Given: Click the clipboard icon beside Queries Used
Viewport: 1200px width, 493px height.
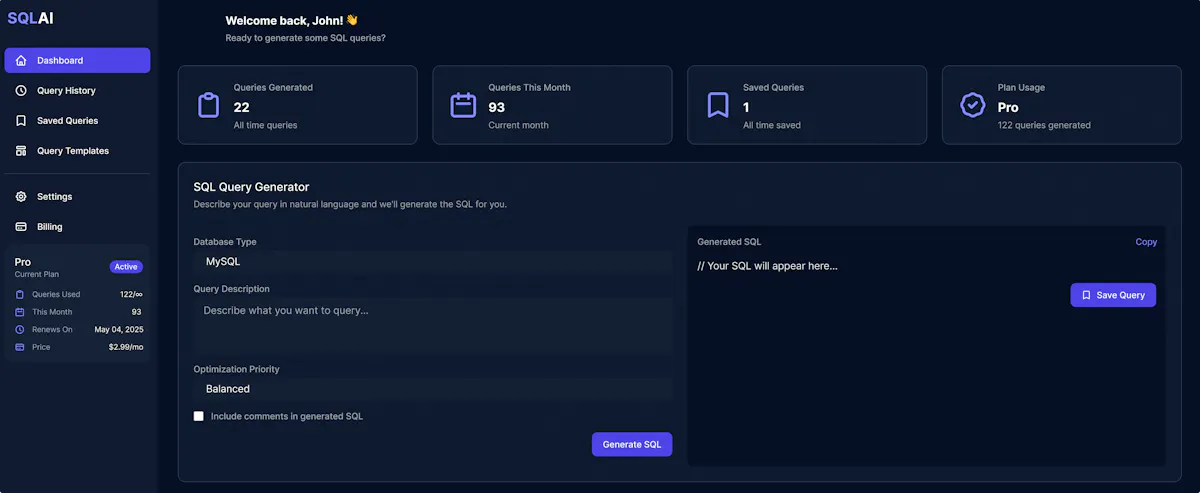Looking at the screenshot, I should tap(20, 294).
